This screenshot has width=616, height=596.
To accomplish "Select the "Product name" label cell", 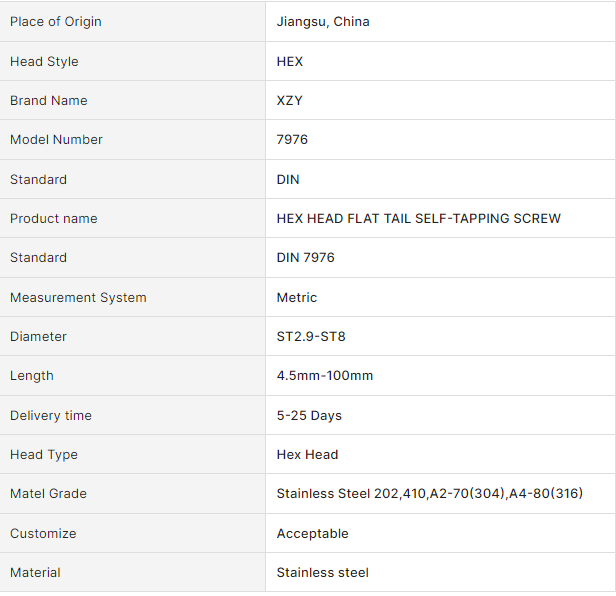I will 54,219.
